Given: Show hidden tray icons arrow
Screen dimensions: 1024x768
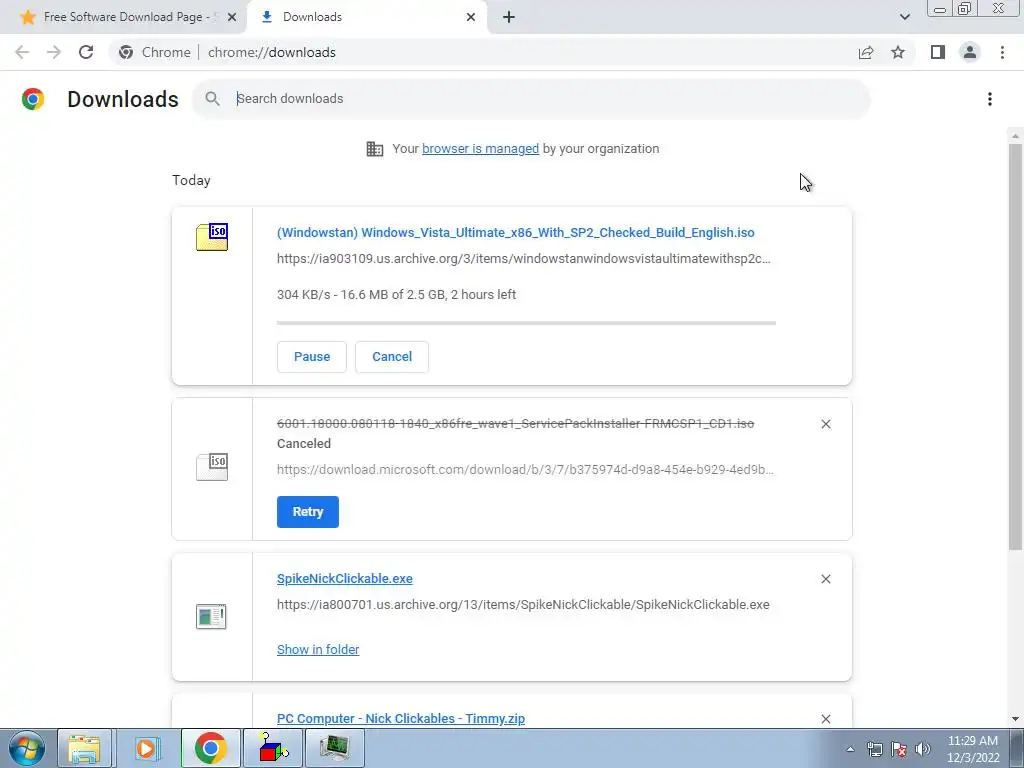Looking at the screenshot, I should coord(850,749).
